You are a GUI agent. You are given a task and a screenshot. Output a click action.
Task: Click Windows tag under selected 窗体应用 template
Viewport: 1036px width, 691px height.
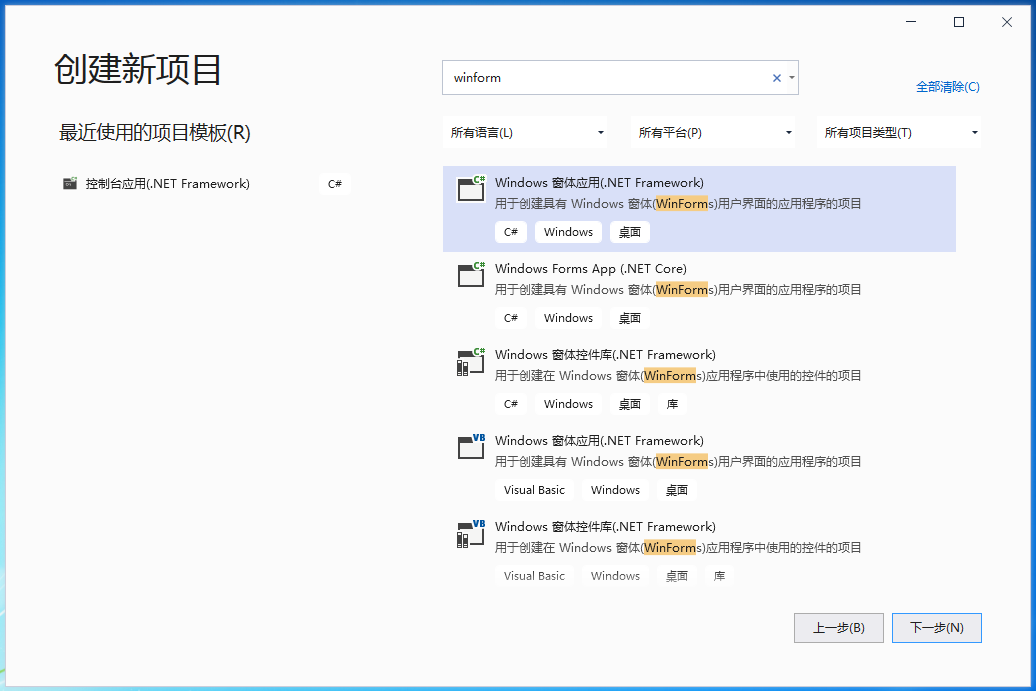click(x=568, y=232)
